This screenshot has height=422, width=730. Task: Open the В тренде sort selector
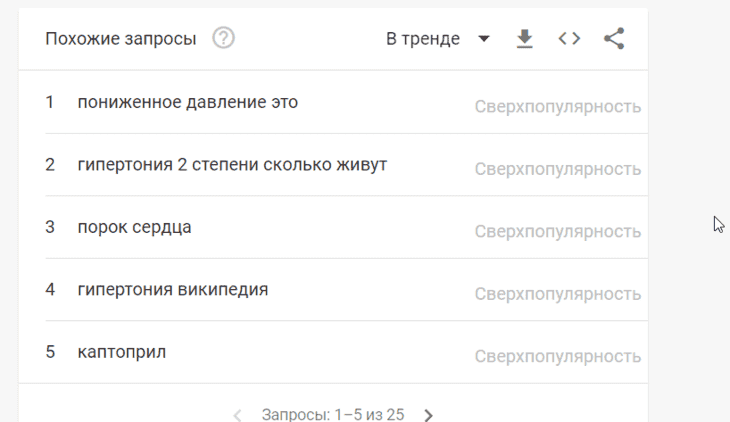438,39
